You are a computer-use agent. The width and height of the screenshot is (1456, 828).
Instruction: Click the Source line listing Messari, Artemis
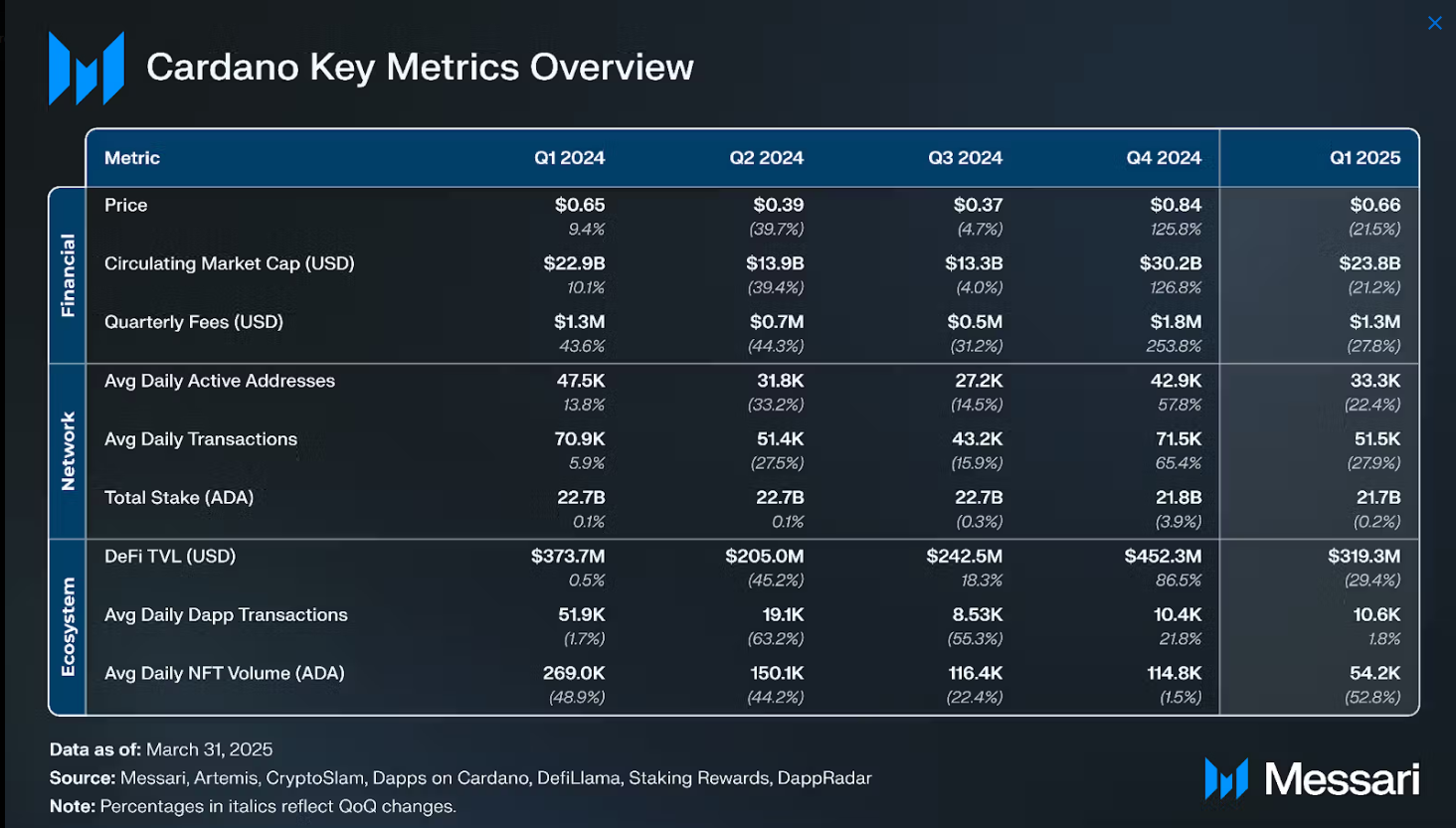(460, 778)
